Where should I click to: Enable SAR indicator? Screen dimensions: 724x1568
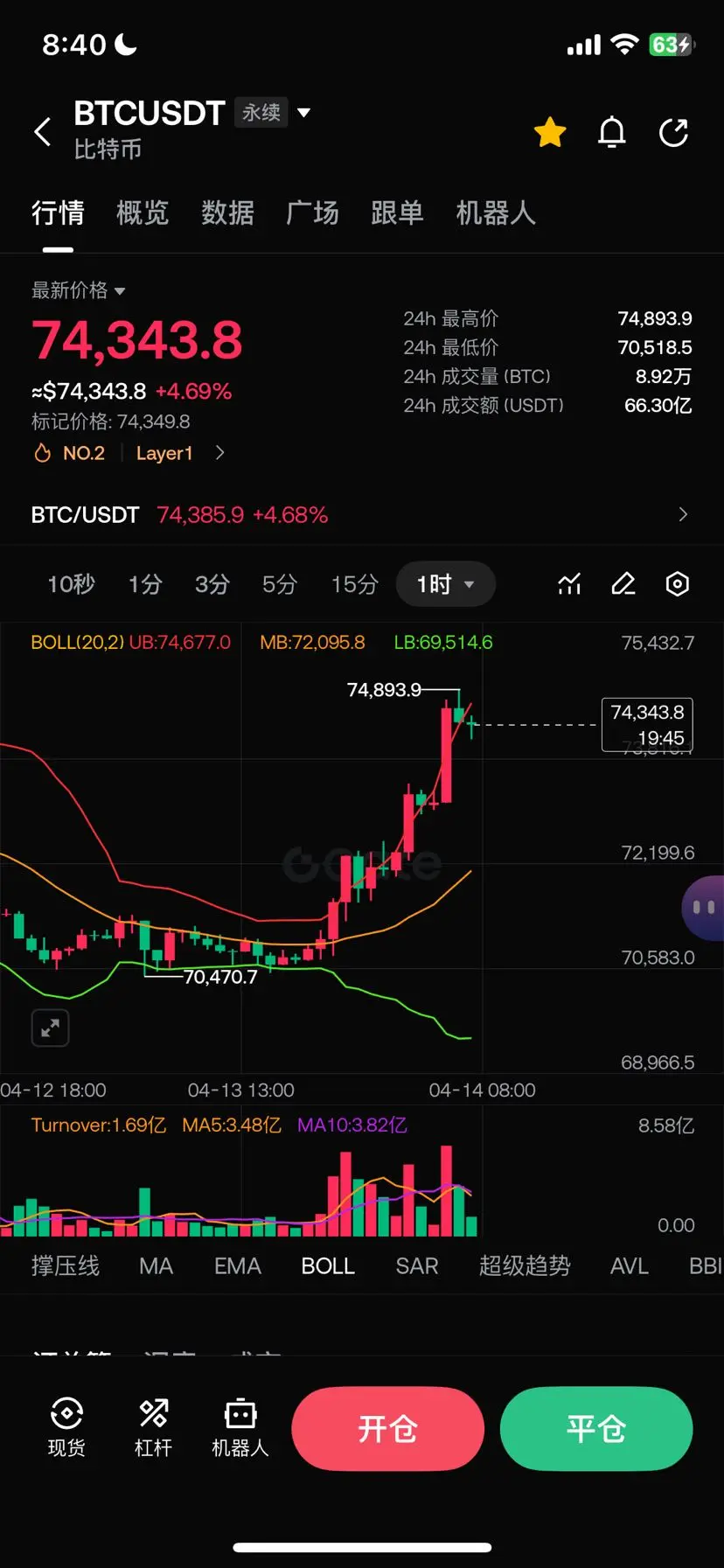[x=417, y=1265]
